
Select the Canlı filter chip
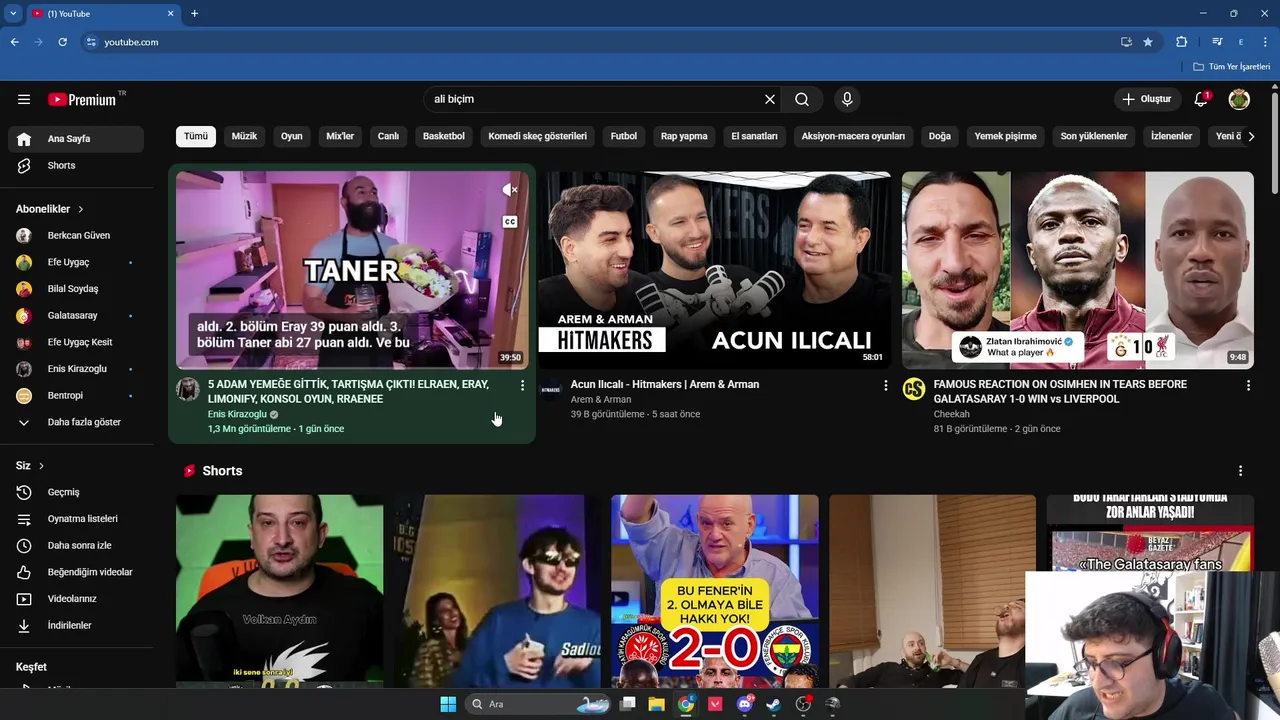[388, 136]
